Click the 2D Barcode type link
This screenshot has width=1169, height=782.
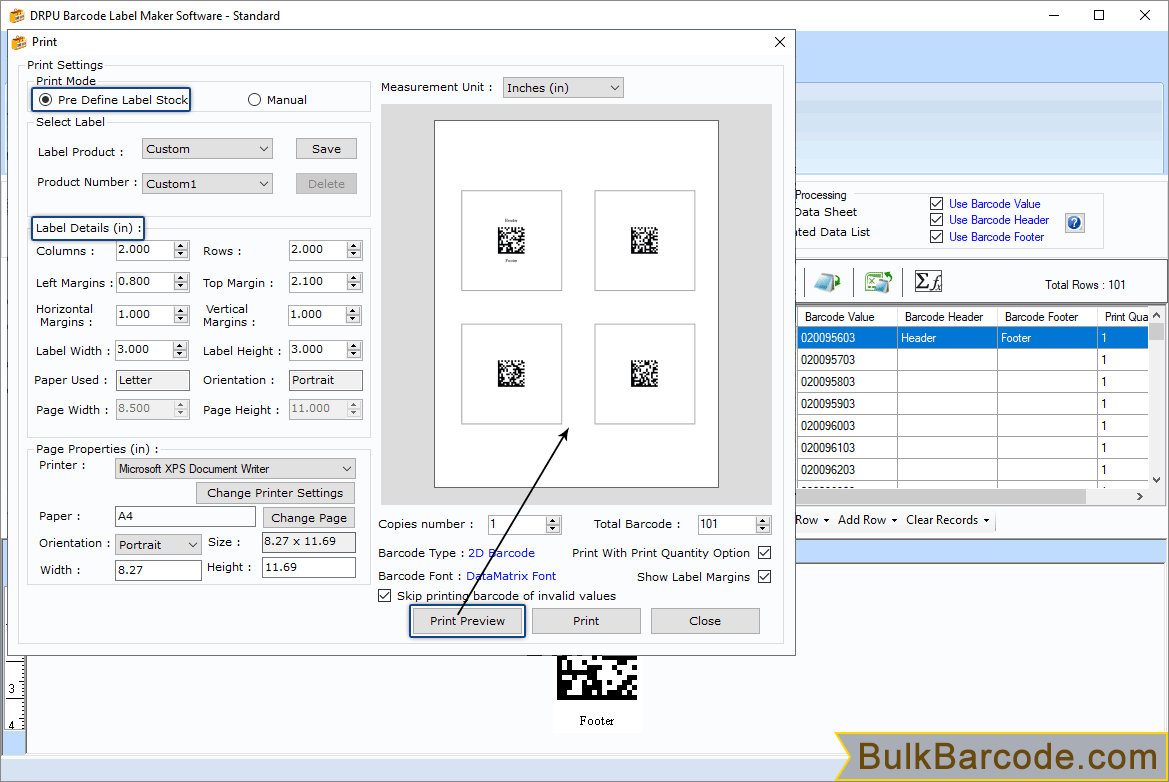[x=501, y=552]
